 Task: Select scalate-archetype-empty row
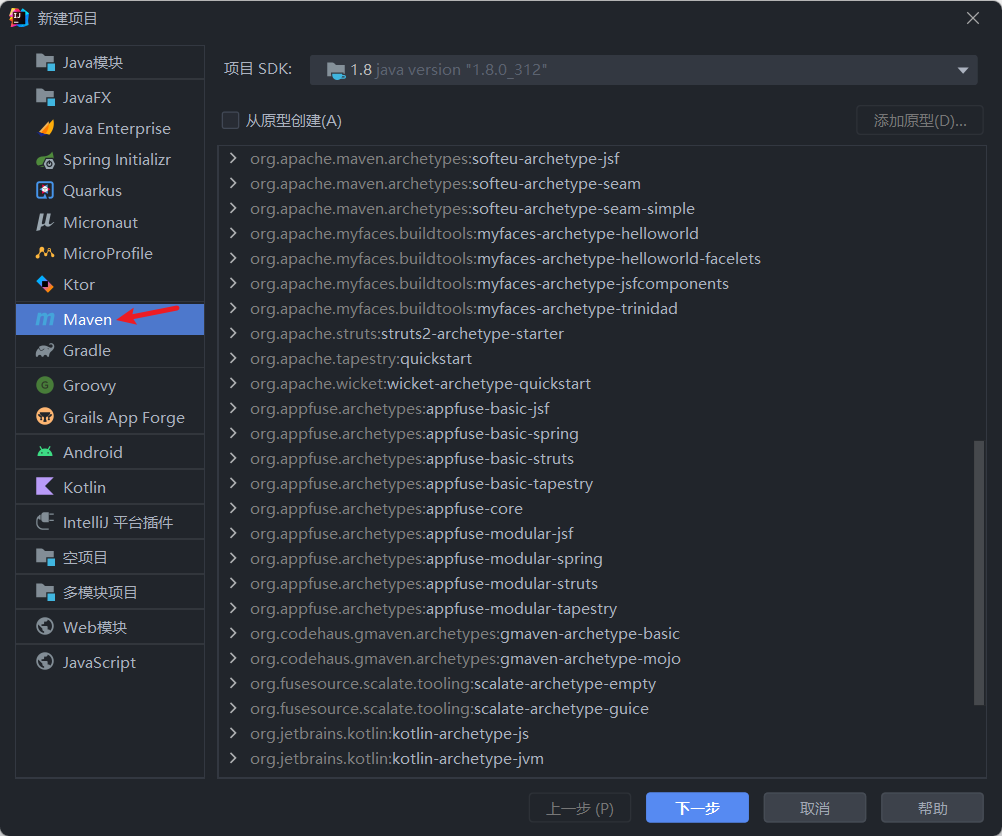click(601, 684)
